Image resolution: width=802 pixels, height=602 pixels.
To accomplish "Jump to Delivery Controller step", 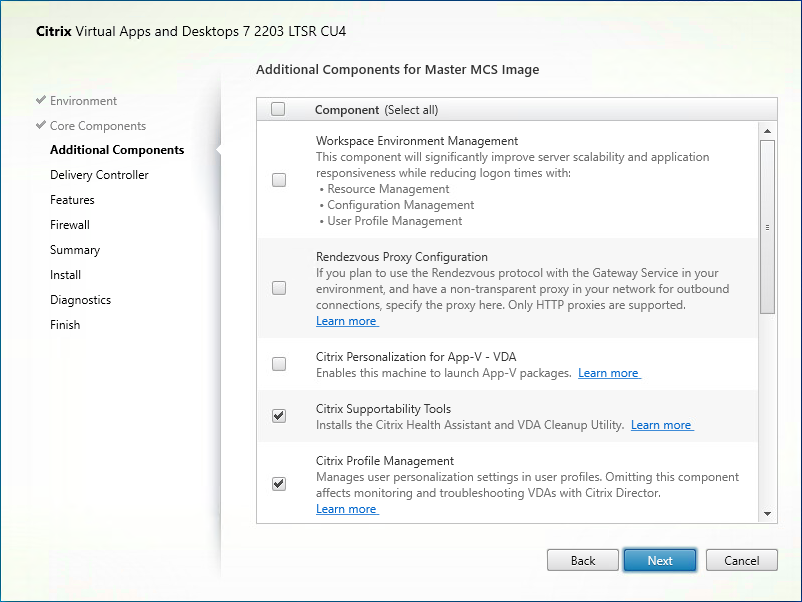I will pyautogui.click(x=99, y=175).
